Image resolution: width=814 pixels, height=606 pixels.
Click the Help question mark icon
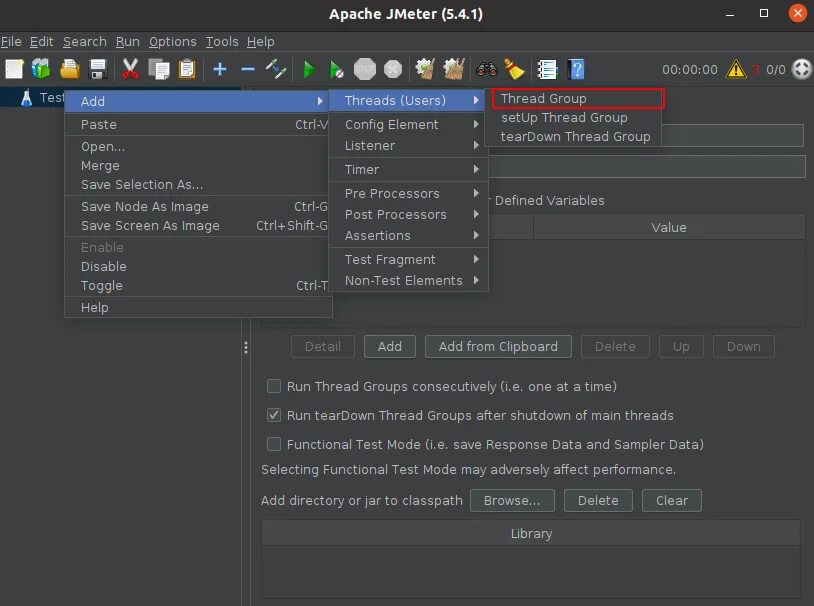tap(576, 69)
